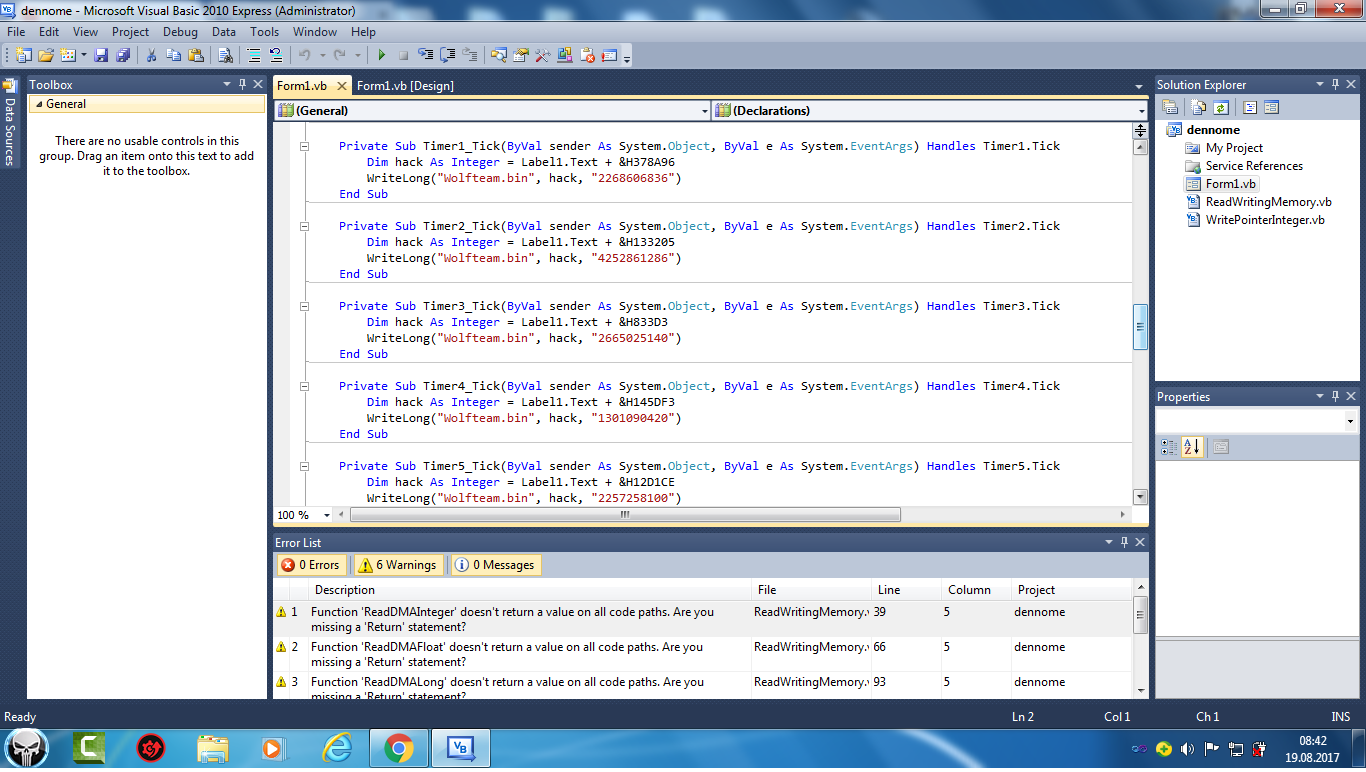Click Properties icon in Solution Explorer toolbar
Image resolution: width=1366 pixels, height=772 pixels.
1169,107
